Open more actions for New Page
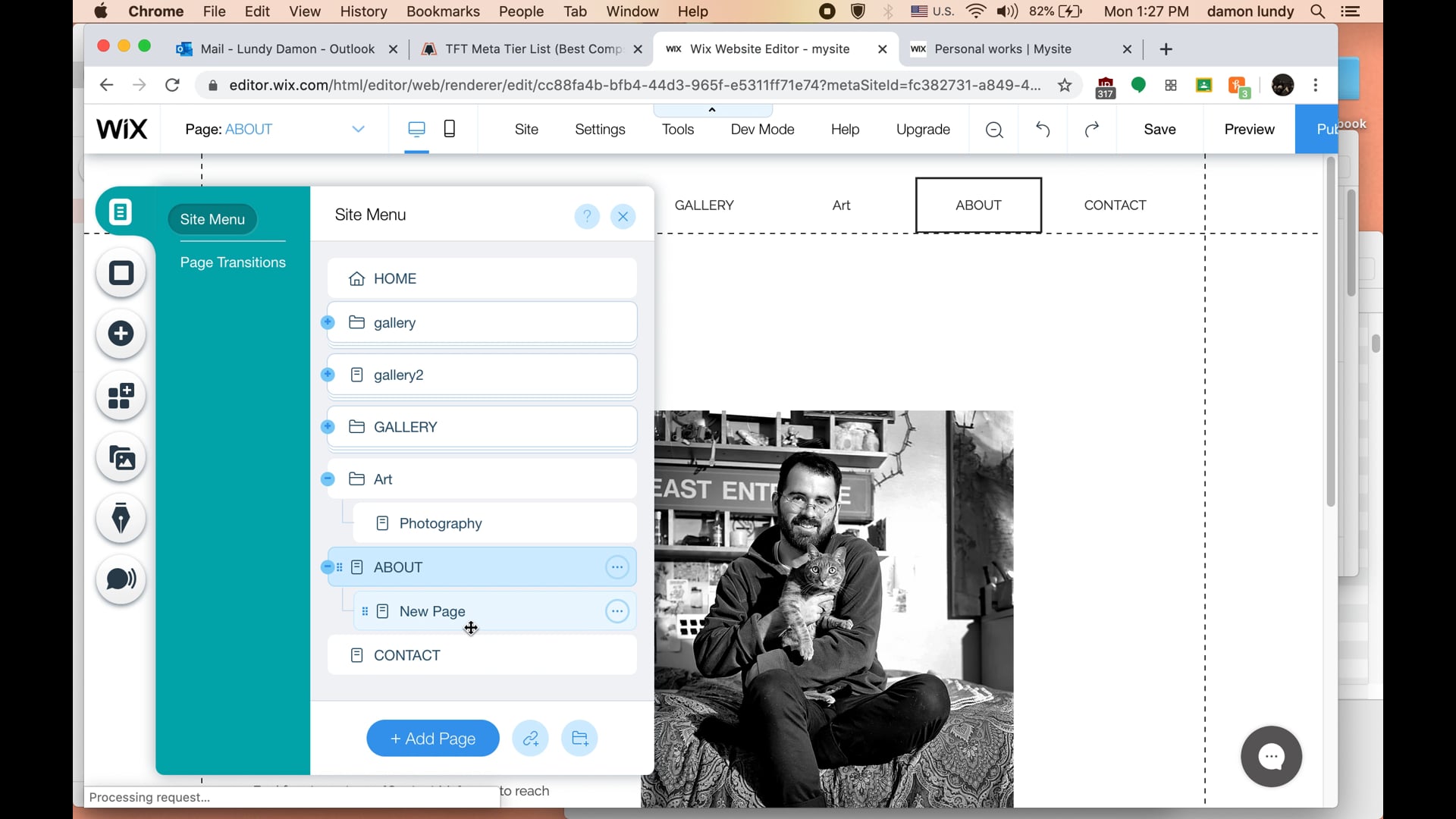Image resolution: width=1456 pixels, height=819 pixels. click(617, 611)
